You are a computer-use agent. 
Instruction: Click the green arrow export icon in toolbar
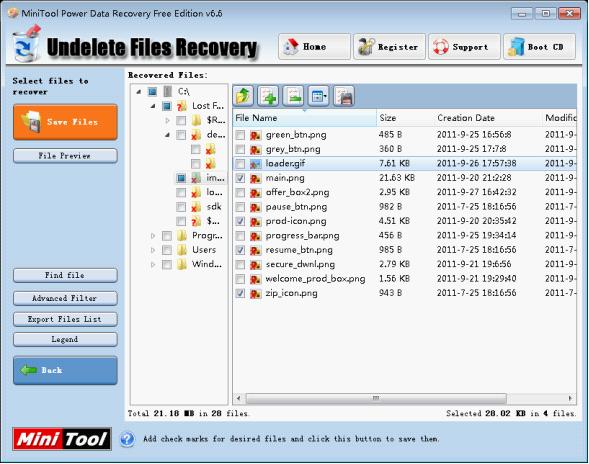293,96
